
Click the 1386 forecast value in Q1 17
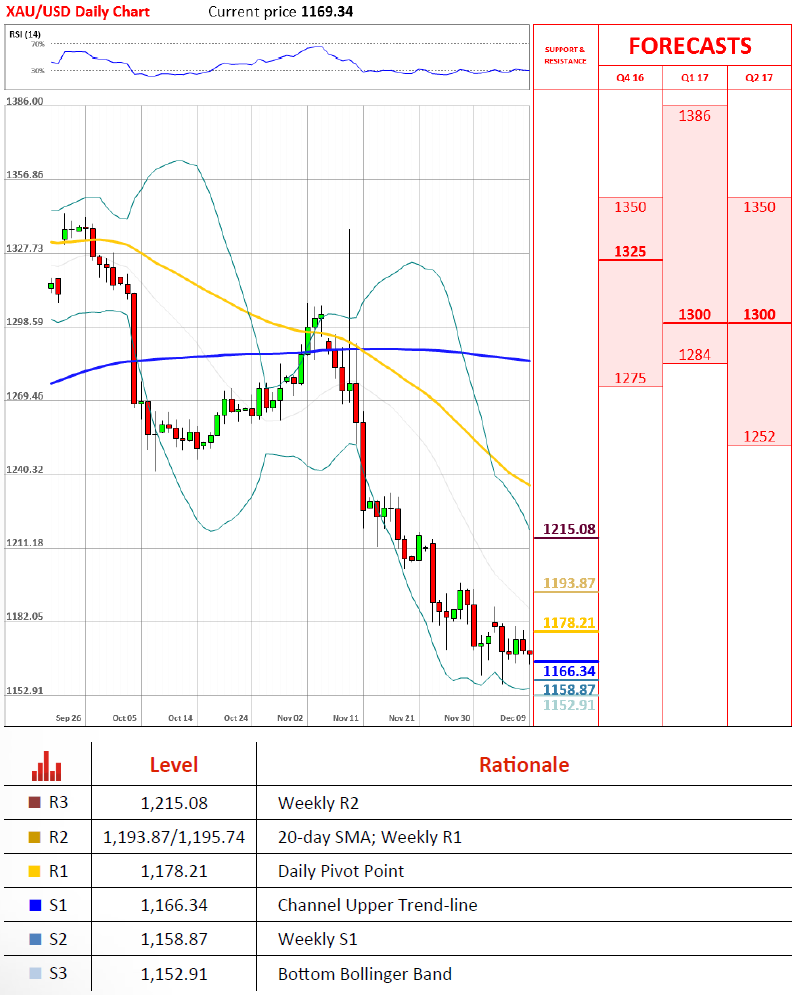pos(695,115)
